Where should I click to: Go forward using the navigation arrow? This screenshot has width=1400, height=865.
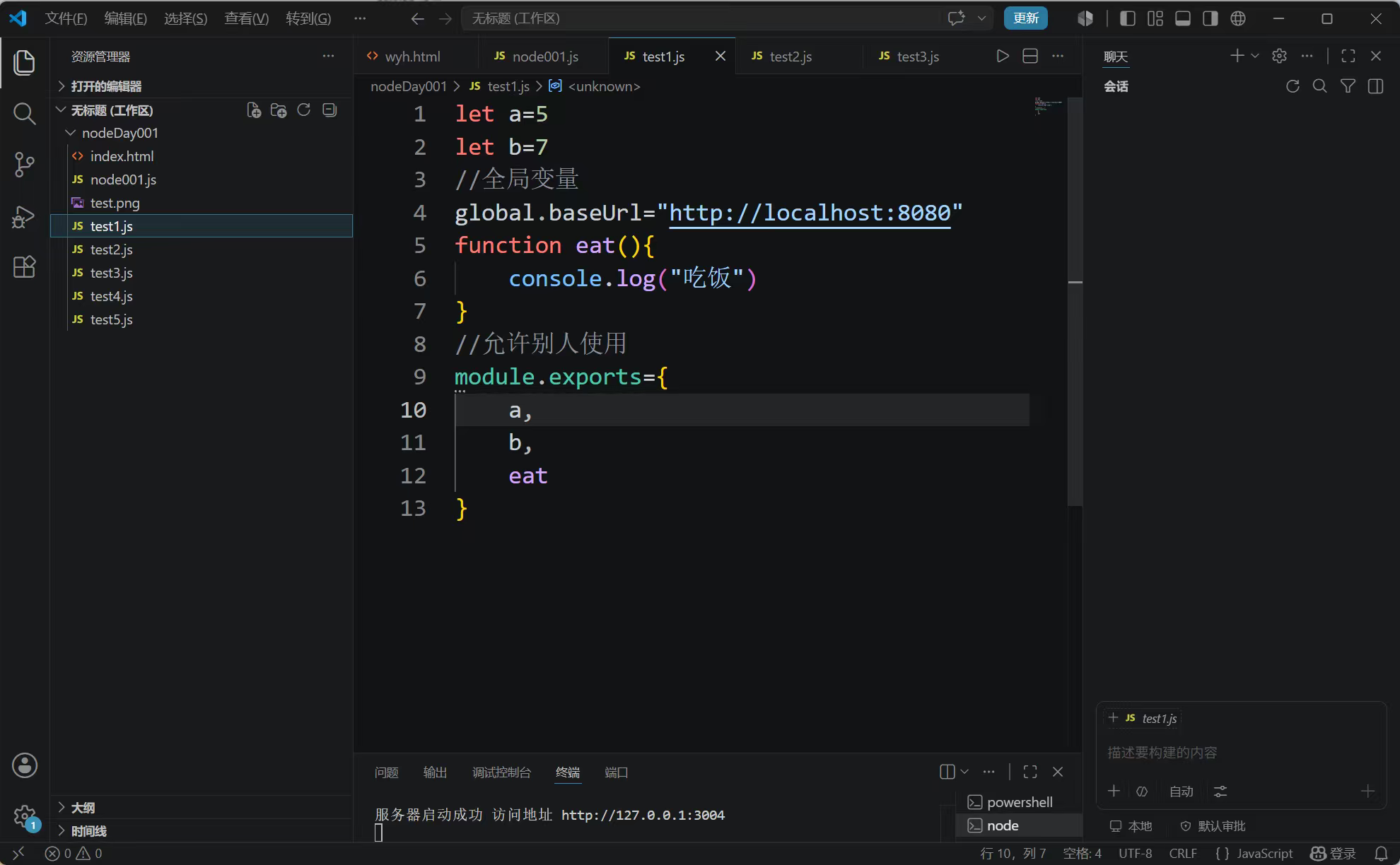(445, 18)
